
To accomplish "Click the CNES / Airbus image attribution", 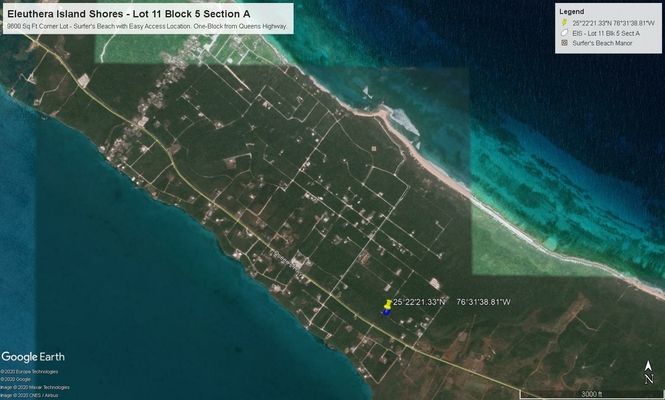I will click(x=29, y=395).
